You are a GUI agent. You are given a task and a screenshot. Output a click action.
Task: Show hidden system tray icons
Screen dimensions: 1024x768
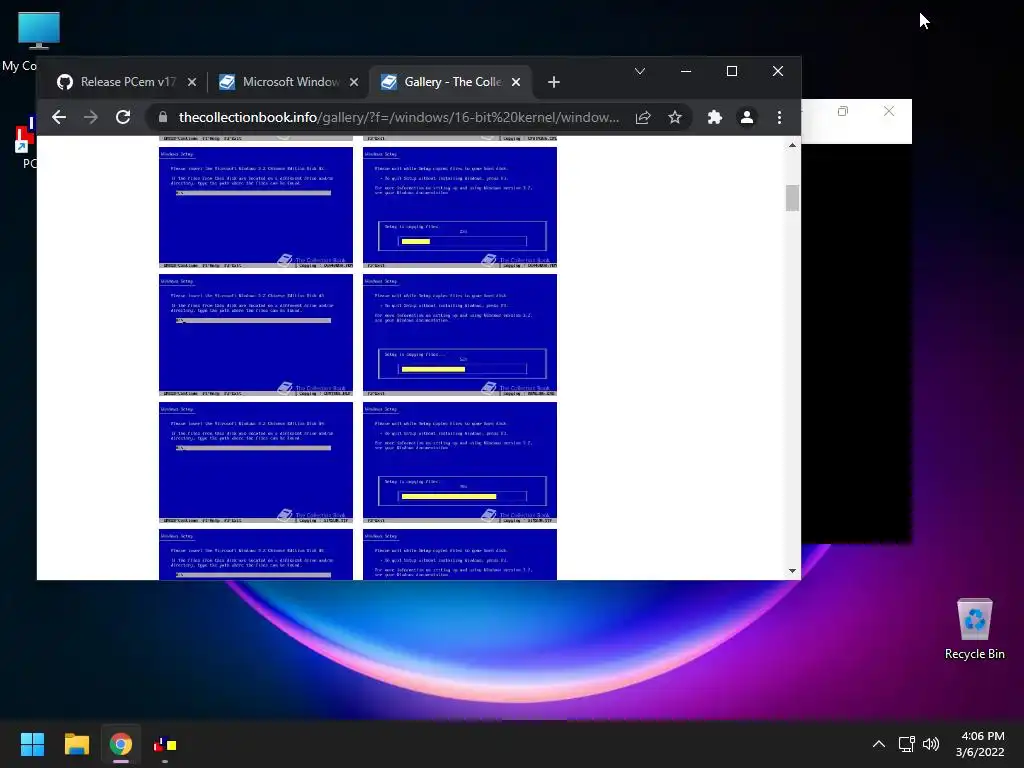[x=879, y=744]
